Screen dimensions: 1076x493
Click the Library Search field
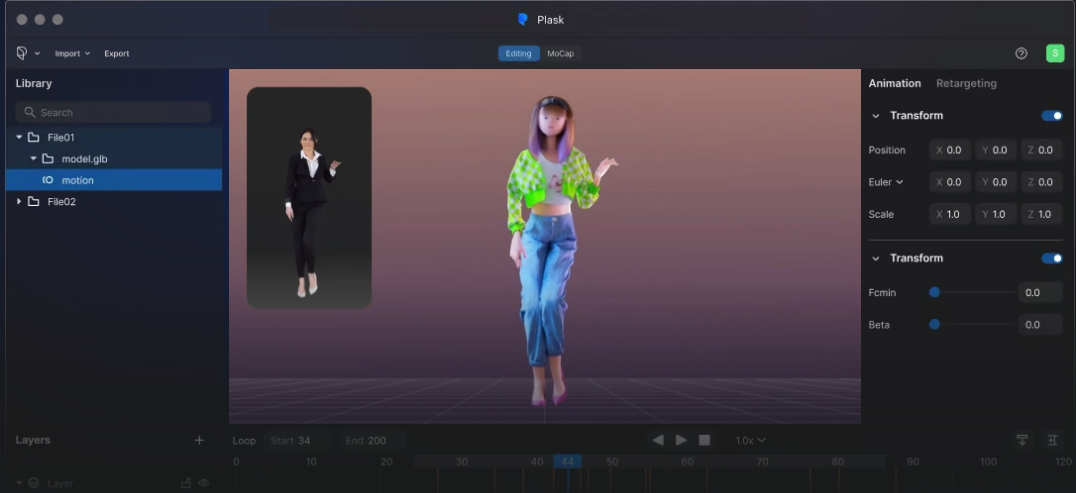tap(114, 112)
